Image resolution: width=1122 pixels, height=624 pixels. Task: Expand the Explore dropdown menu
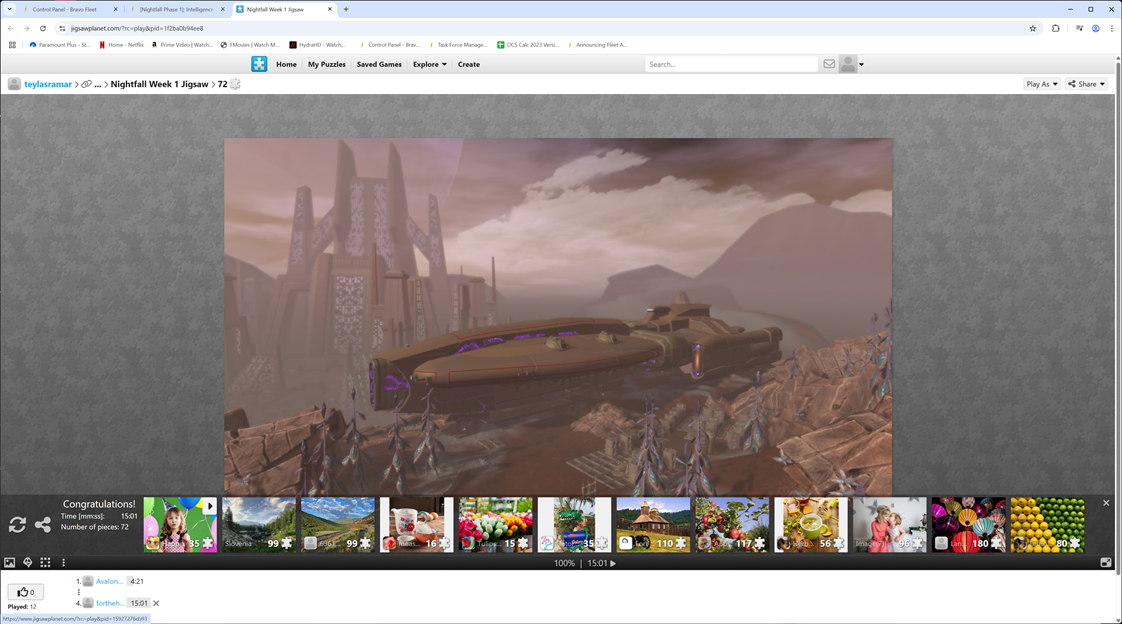429,64
